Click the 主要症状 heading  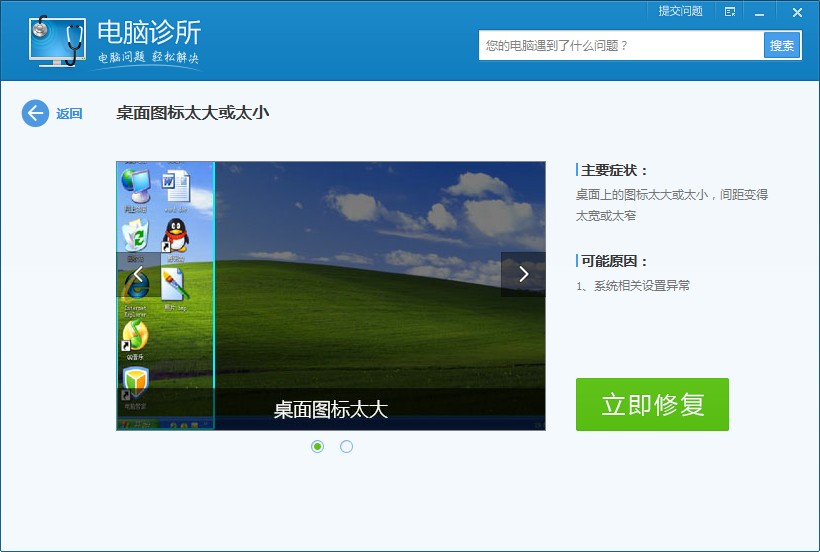coord(614,170)
